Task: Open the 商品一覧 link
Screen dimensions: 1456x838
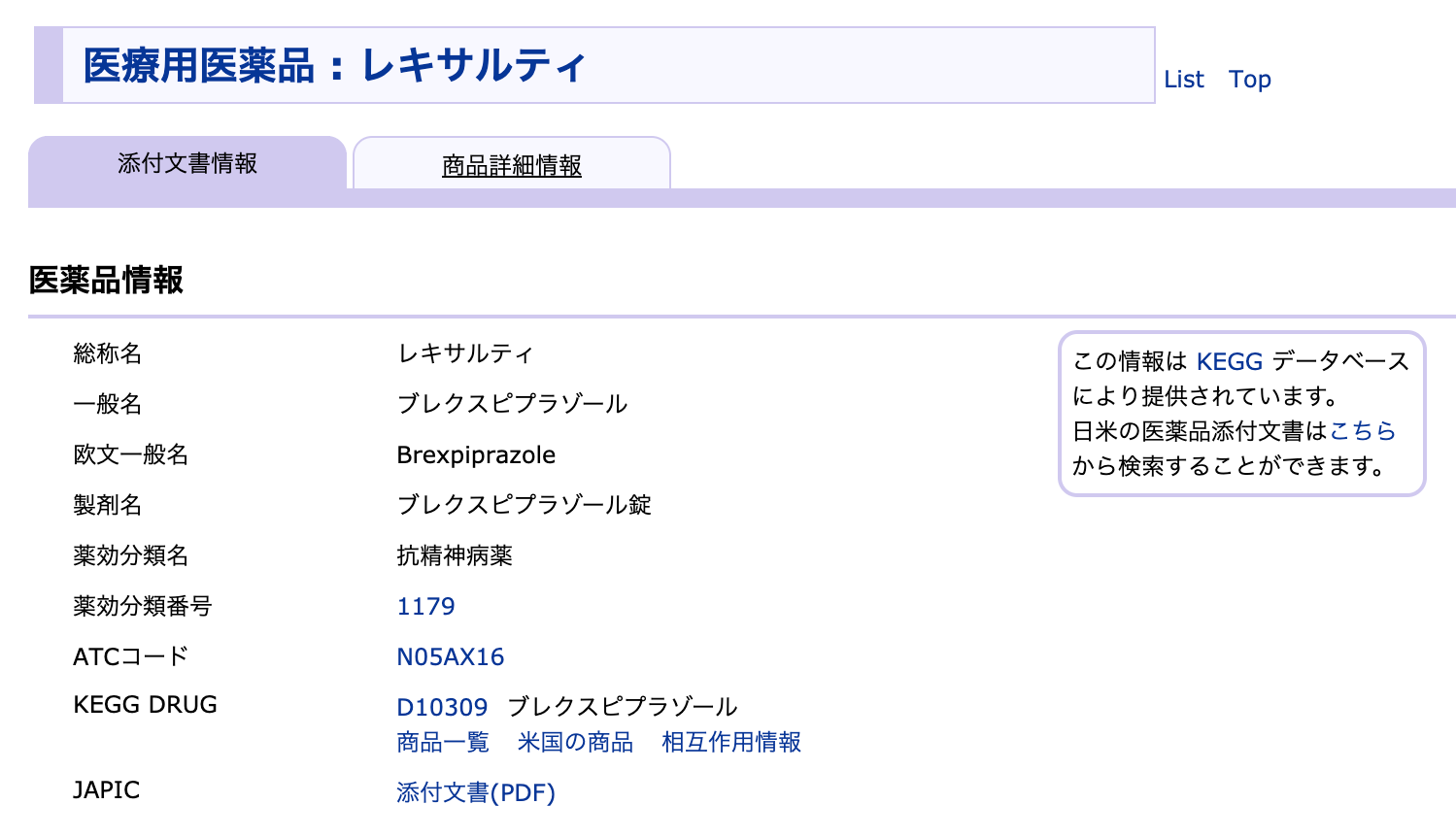Action: tap(443, 743)
